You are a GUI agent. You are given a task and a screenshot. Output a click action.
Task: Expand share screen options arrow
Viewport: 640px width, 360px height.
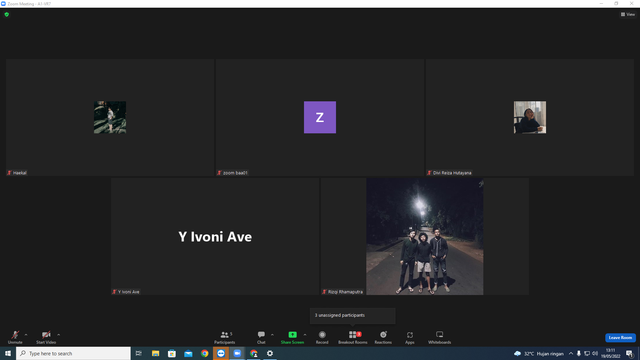305,335
